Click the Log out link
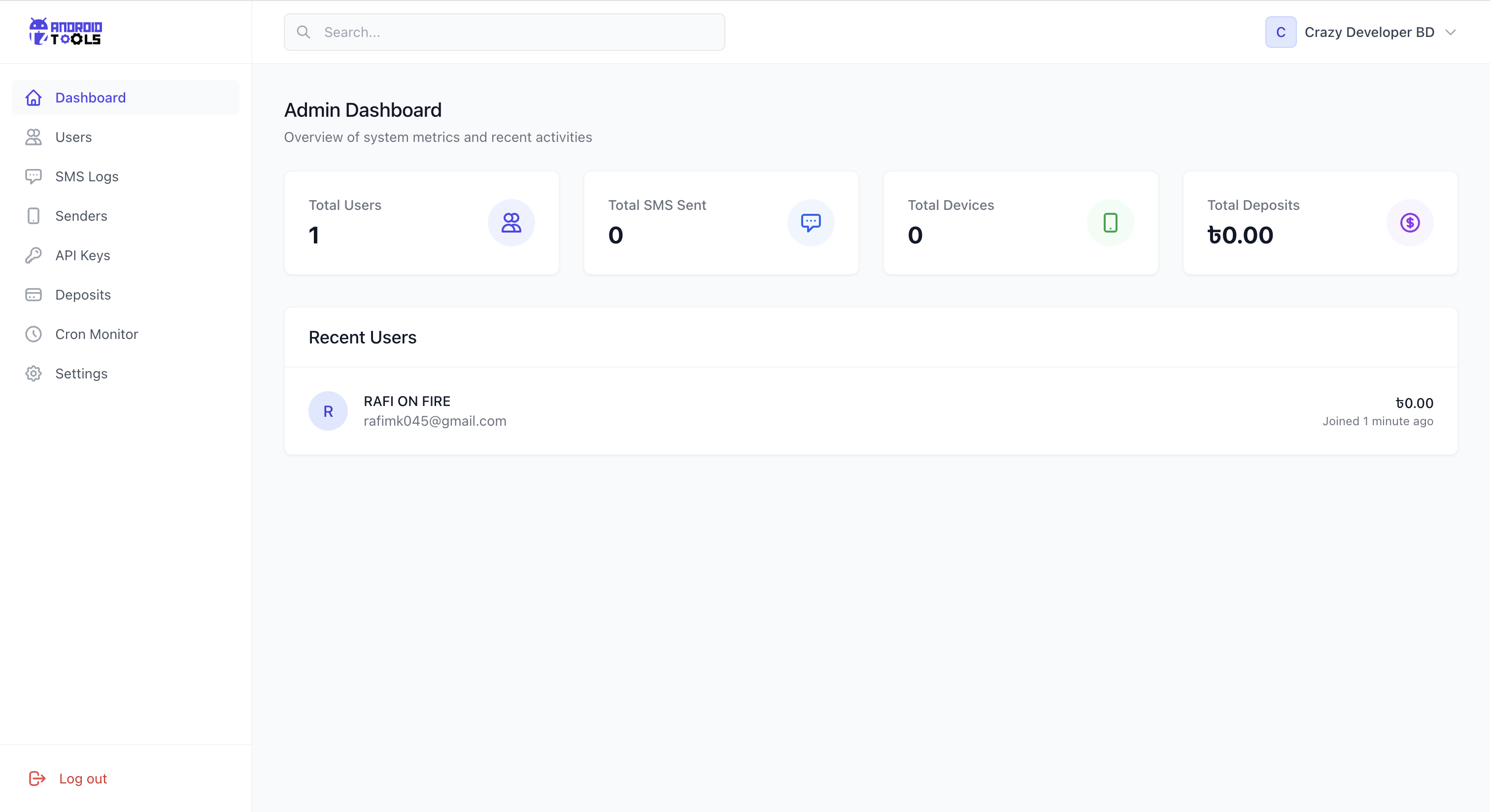 [x=83, y=778]
